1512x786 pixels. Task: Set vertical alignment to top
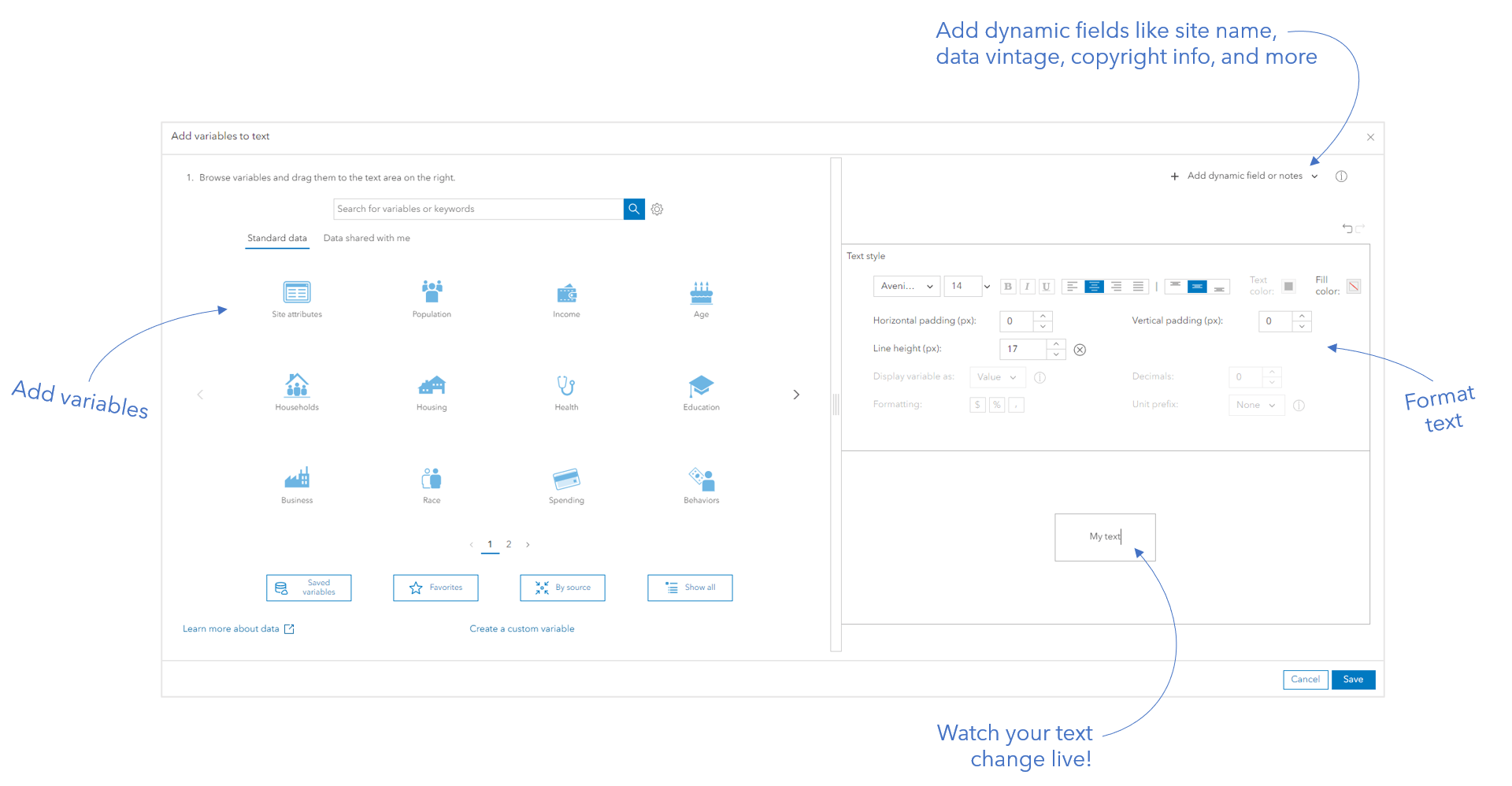pyautogui.click(x=1175, y=287)
